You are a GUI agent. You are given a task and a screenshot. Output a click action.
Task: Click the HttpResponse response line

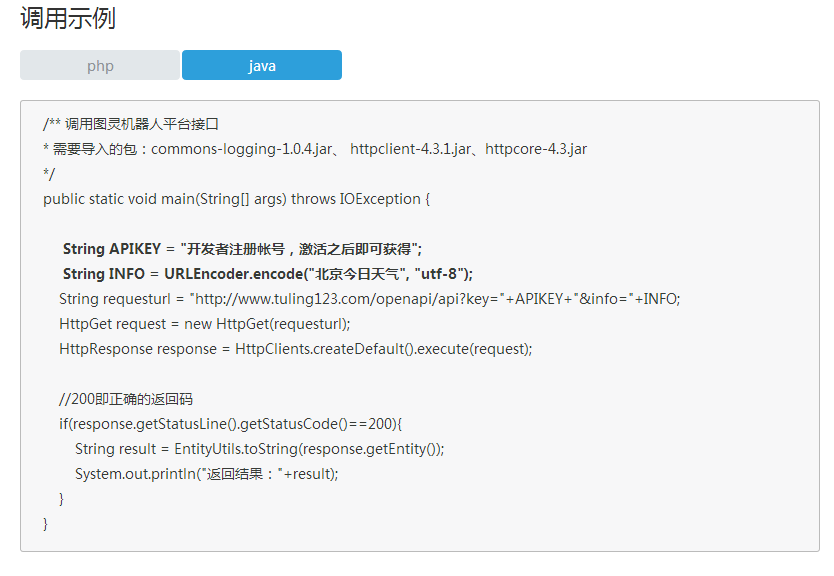pos(296,349)
